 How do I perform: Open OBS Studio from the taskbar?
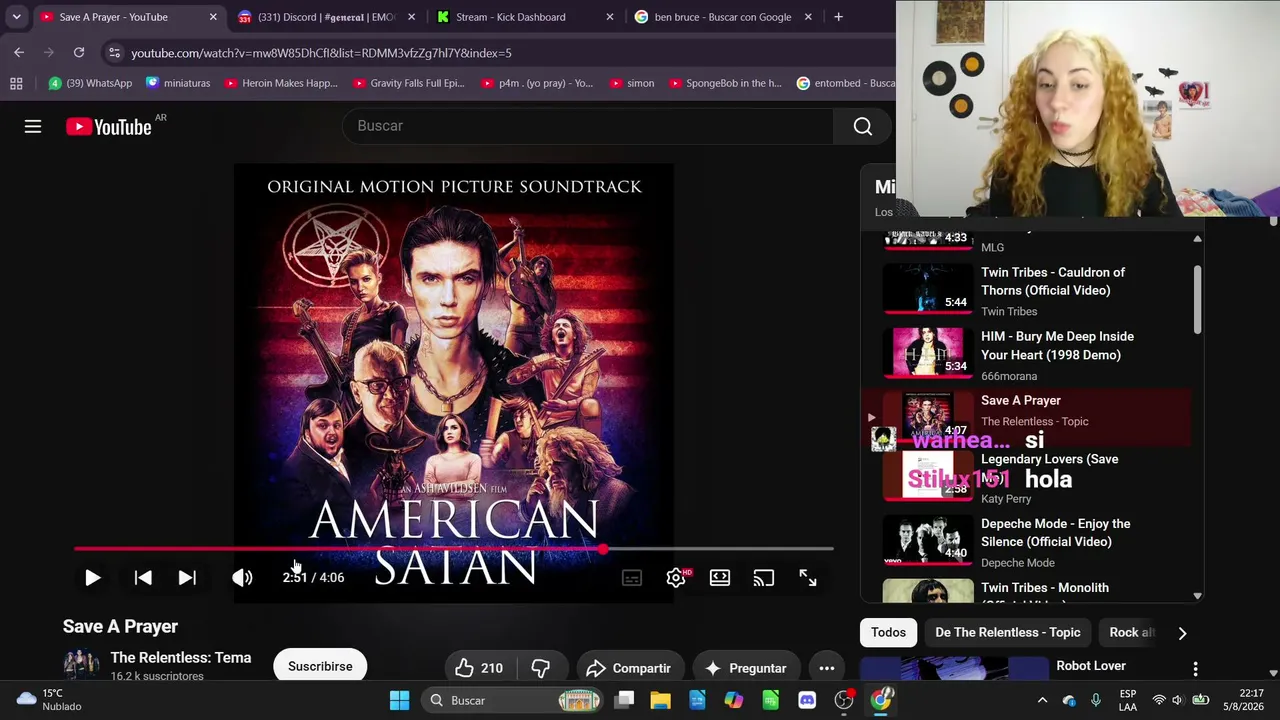(x=844, y=700)
